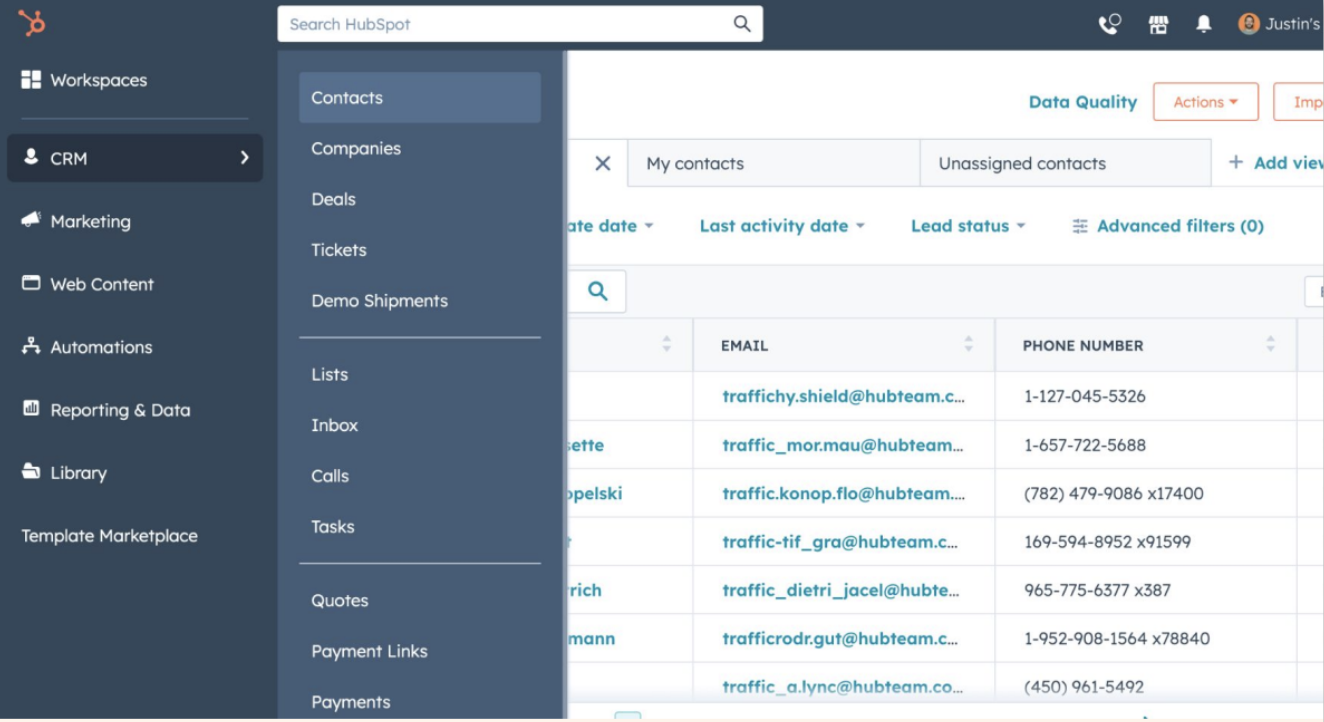
Task: Open the Create date filter dropdown
Action: [x=610, y=226]
